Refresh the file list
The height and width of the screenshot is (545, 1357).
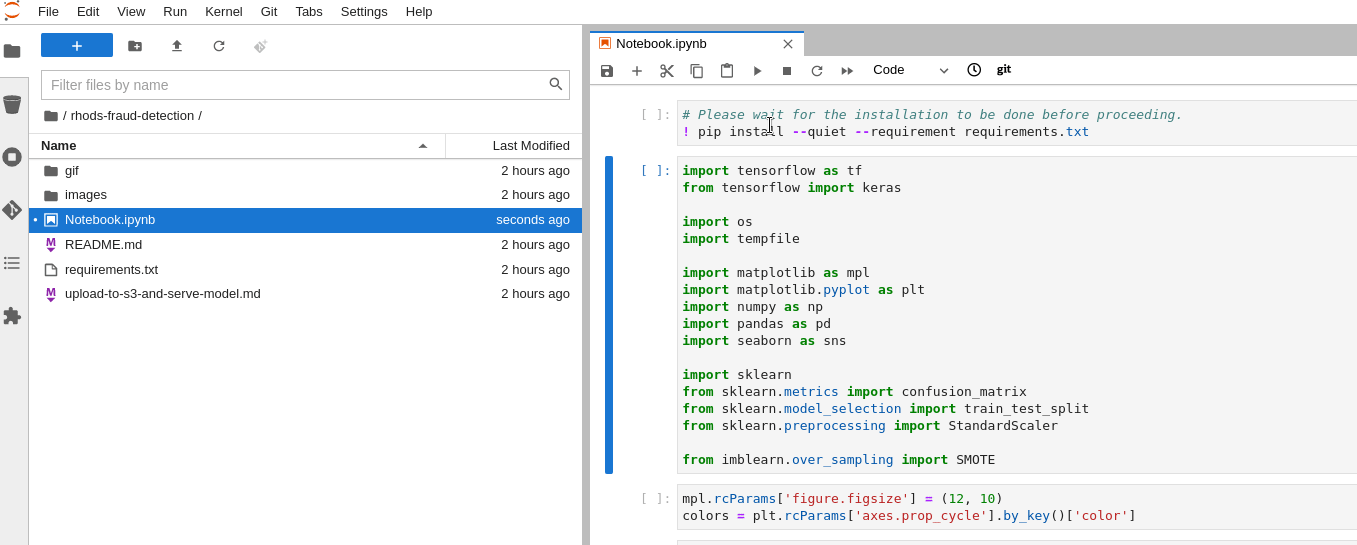[x=219, y=45]
